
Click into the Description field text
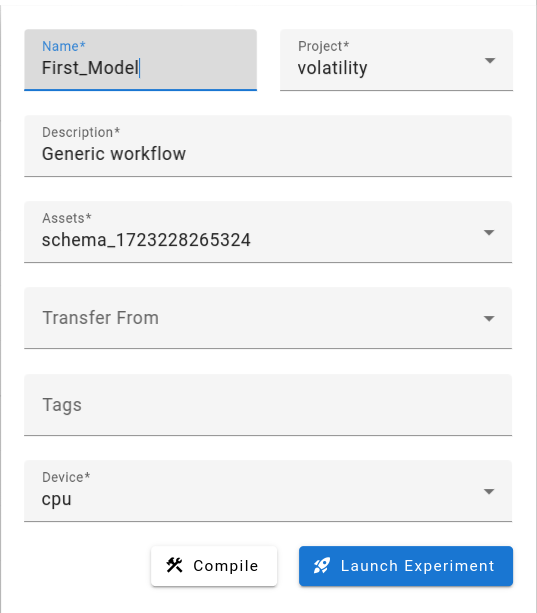click(114, 154)
